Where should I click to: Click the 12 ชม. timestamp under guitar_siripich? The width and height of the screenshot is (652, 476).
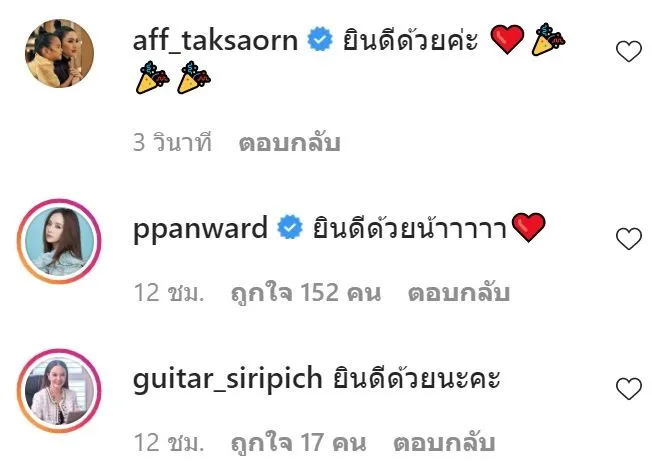(169, 443)
